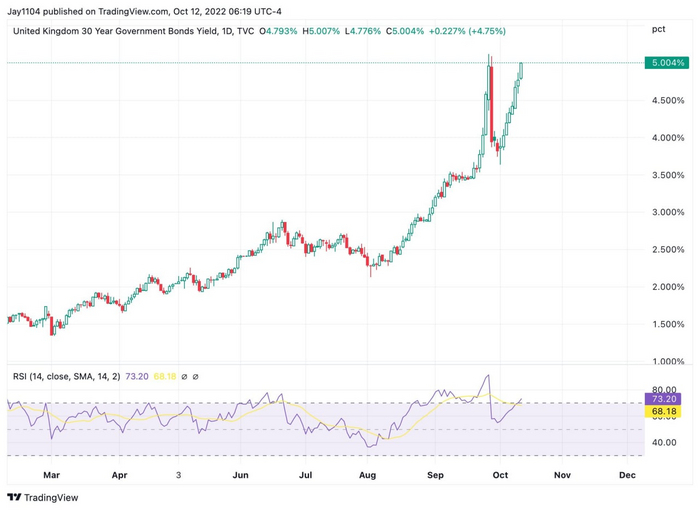
Task: Click the 'Nov' label on the time axis
Action: click(562, 475)
